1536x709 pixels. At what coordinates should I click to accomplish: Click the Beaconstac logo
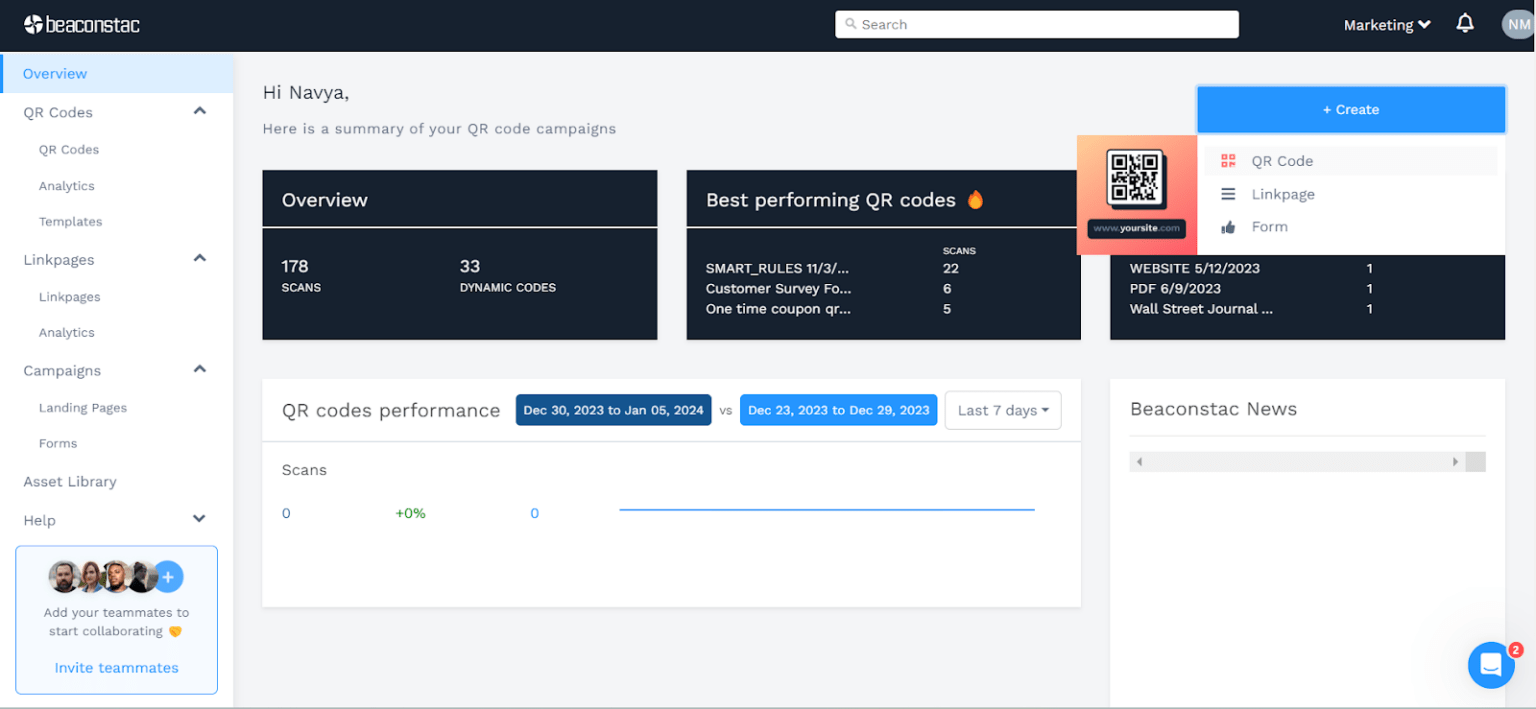pyautogui.click(x=82, y=25)
